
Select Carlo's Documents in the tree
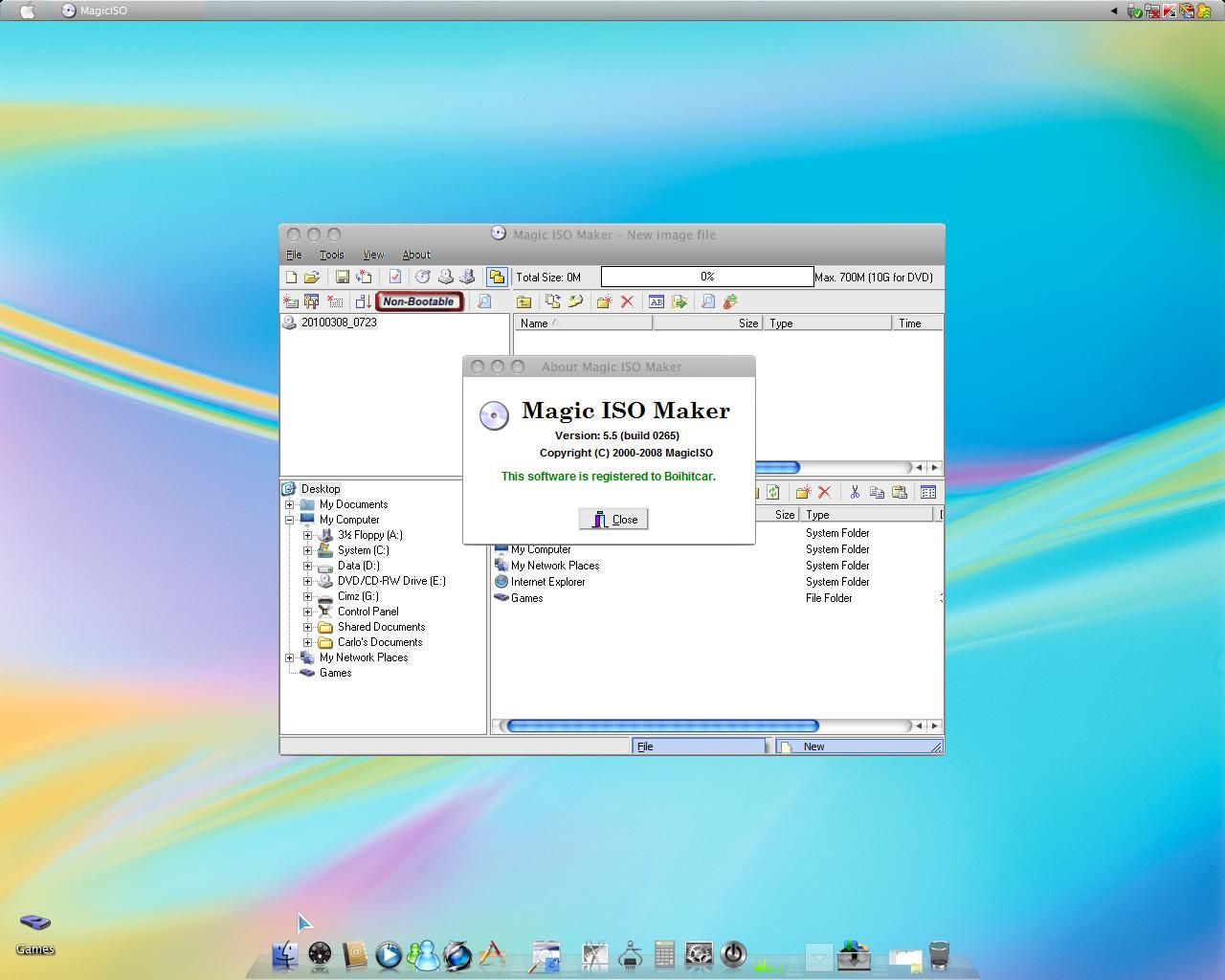(380, 642)
